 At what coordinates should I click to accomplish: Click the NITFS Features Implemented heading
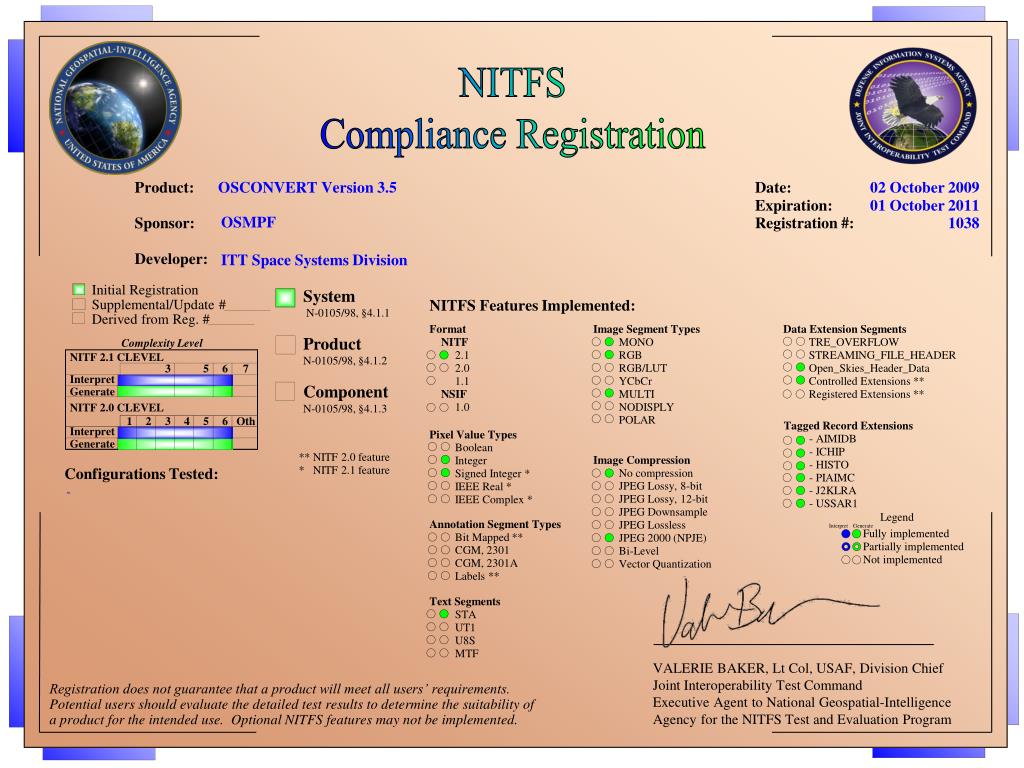coord(532,306)
